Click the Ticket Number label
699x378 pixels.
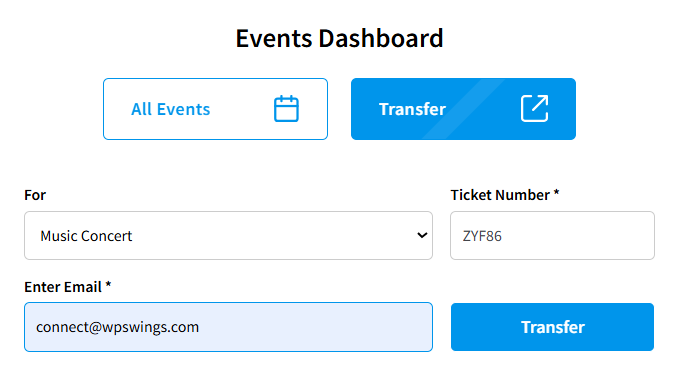pos(500,195)
